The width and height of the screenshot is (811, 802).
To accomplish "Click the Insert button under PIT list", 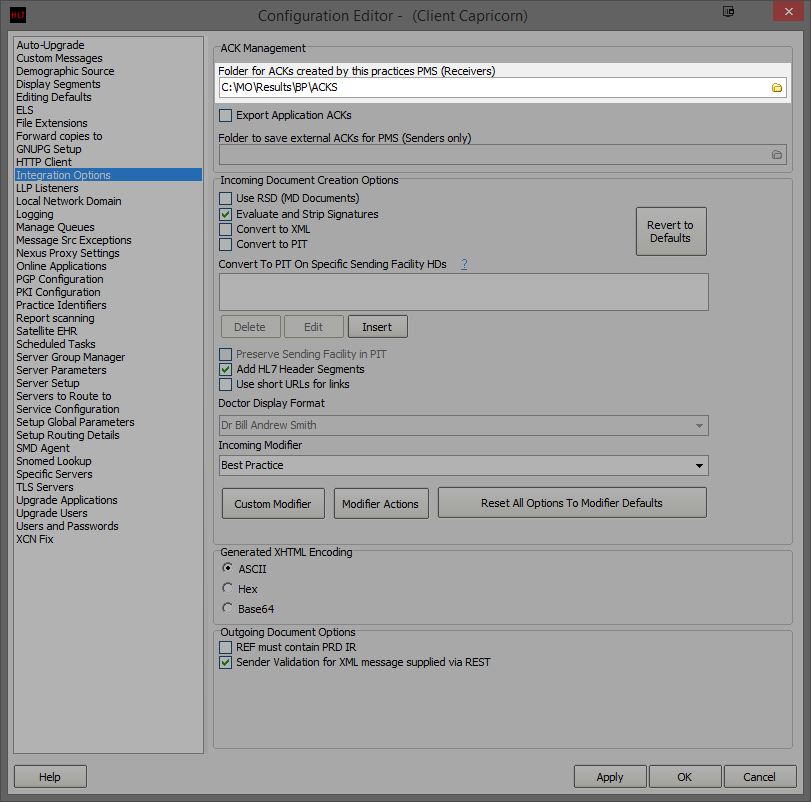I will (377, 327).
